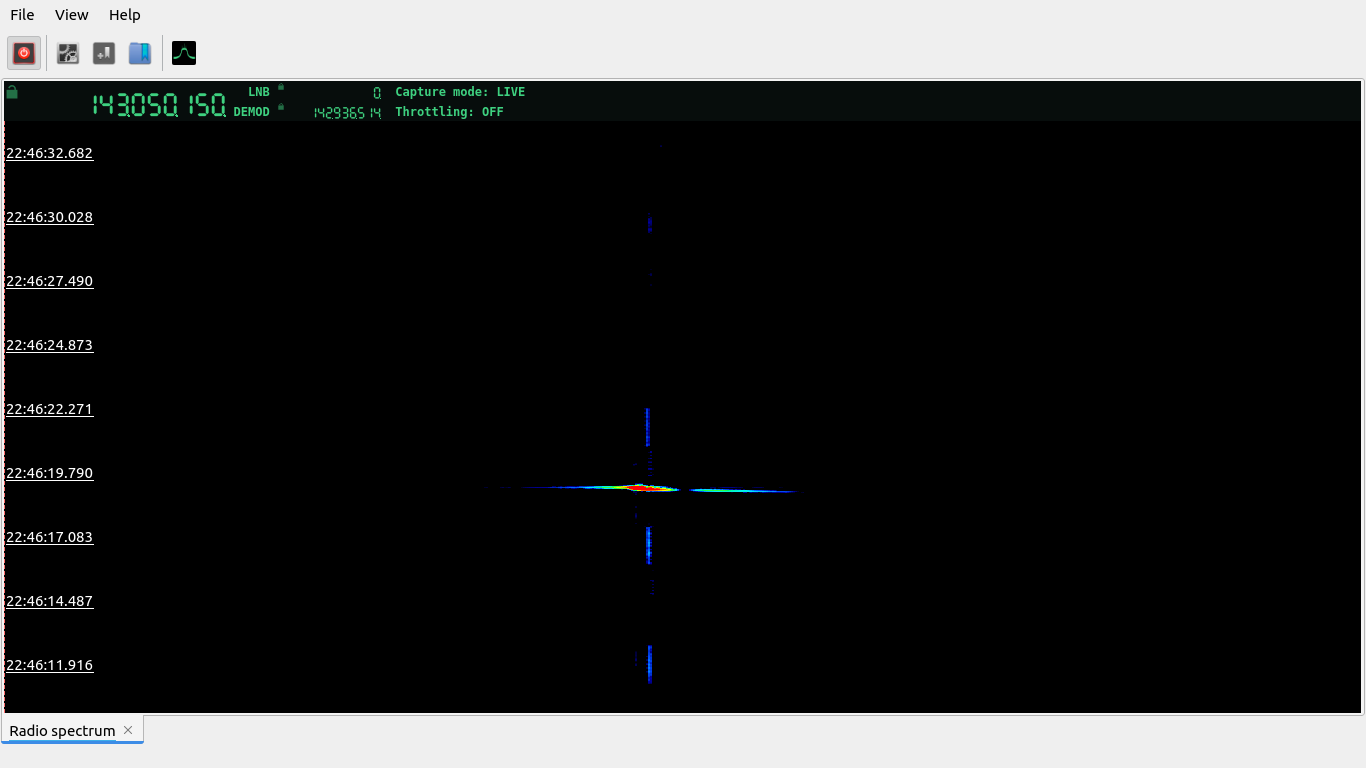Click the 22:46:32.682 timestamp
The width and height of the screenshot is (1366, 768).
pyautogui.click(x=49, y=153)
